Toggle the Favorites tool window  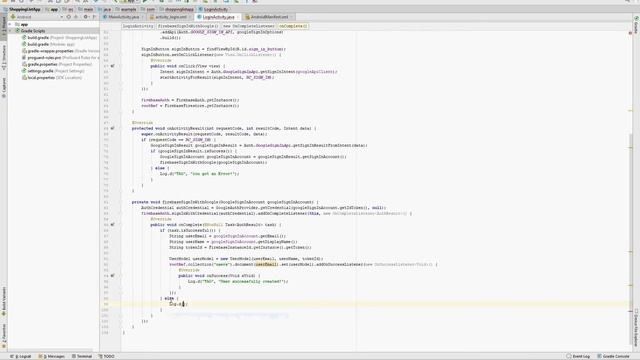pos(4,336)
